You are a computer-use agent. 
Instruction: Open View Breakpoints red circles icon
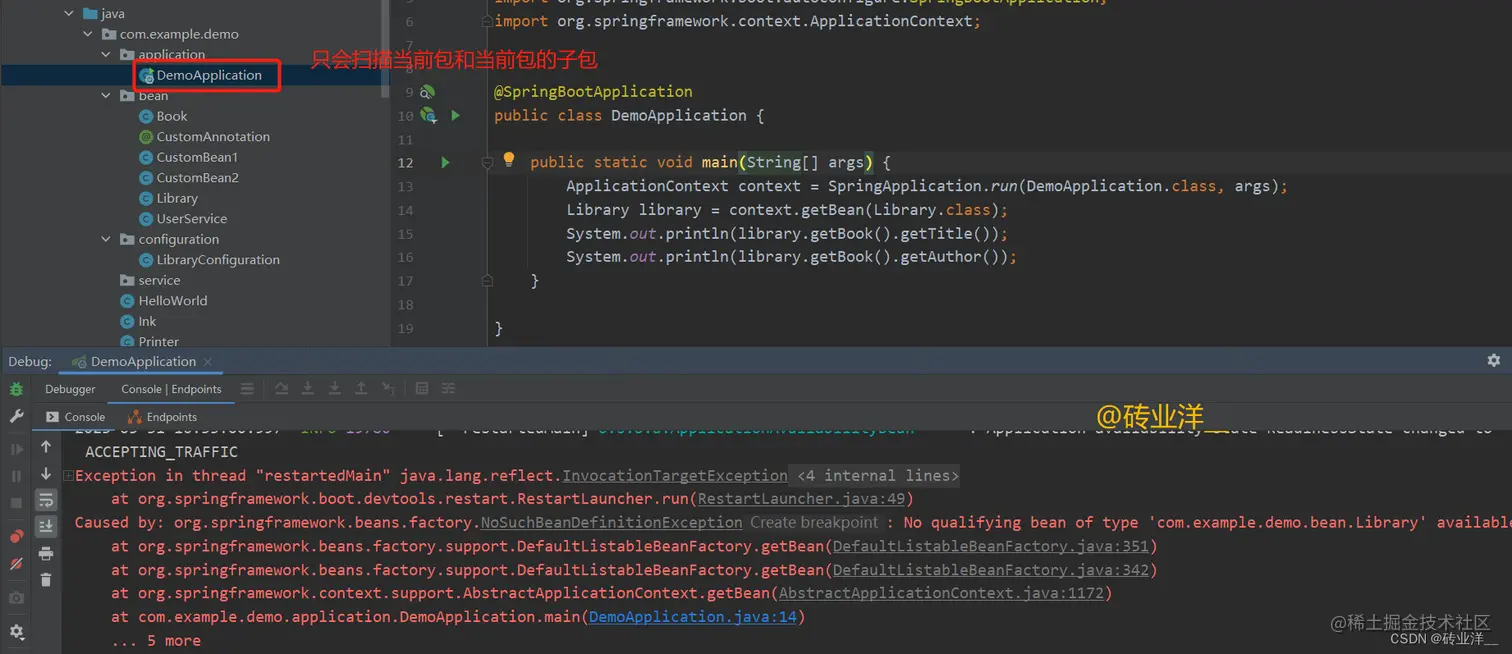coord(16,537)
